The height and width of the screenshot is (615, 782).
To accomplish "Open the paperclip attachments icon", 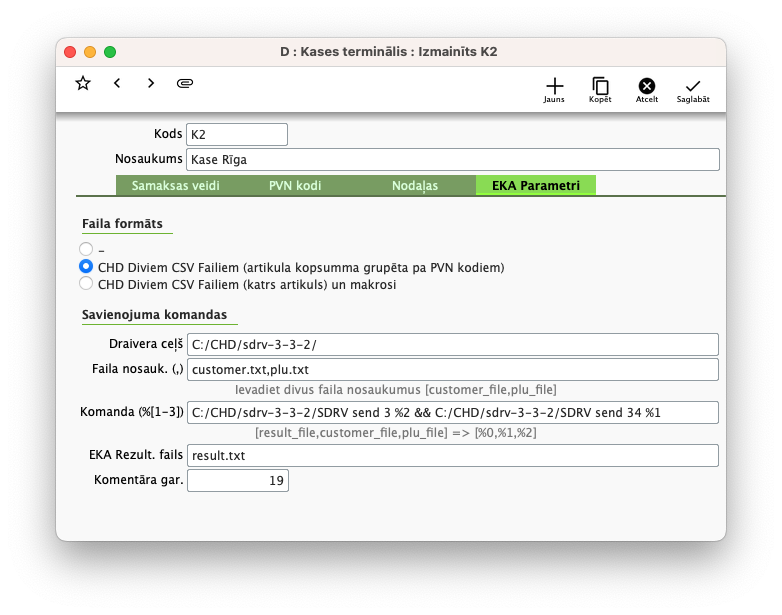I will [185, 83].
